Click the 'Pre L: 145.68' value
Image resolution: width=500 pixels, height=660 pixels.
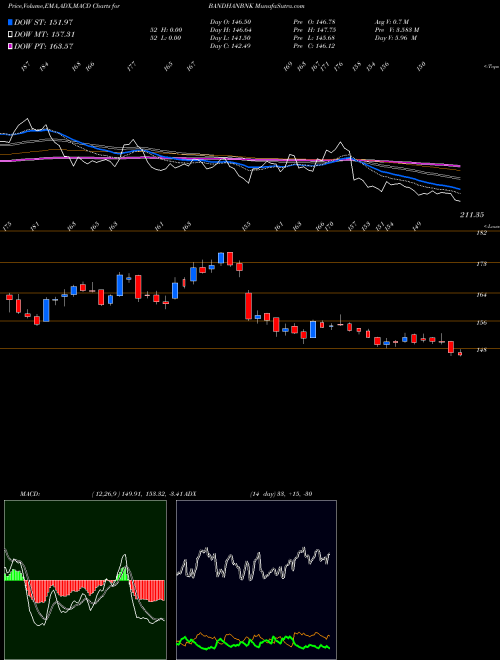pyautogui.click(x=314, y=38)
